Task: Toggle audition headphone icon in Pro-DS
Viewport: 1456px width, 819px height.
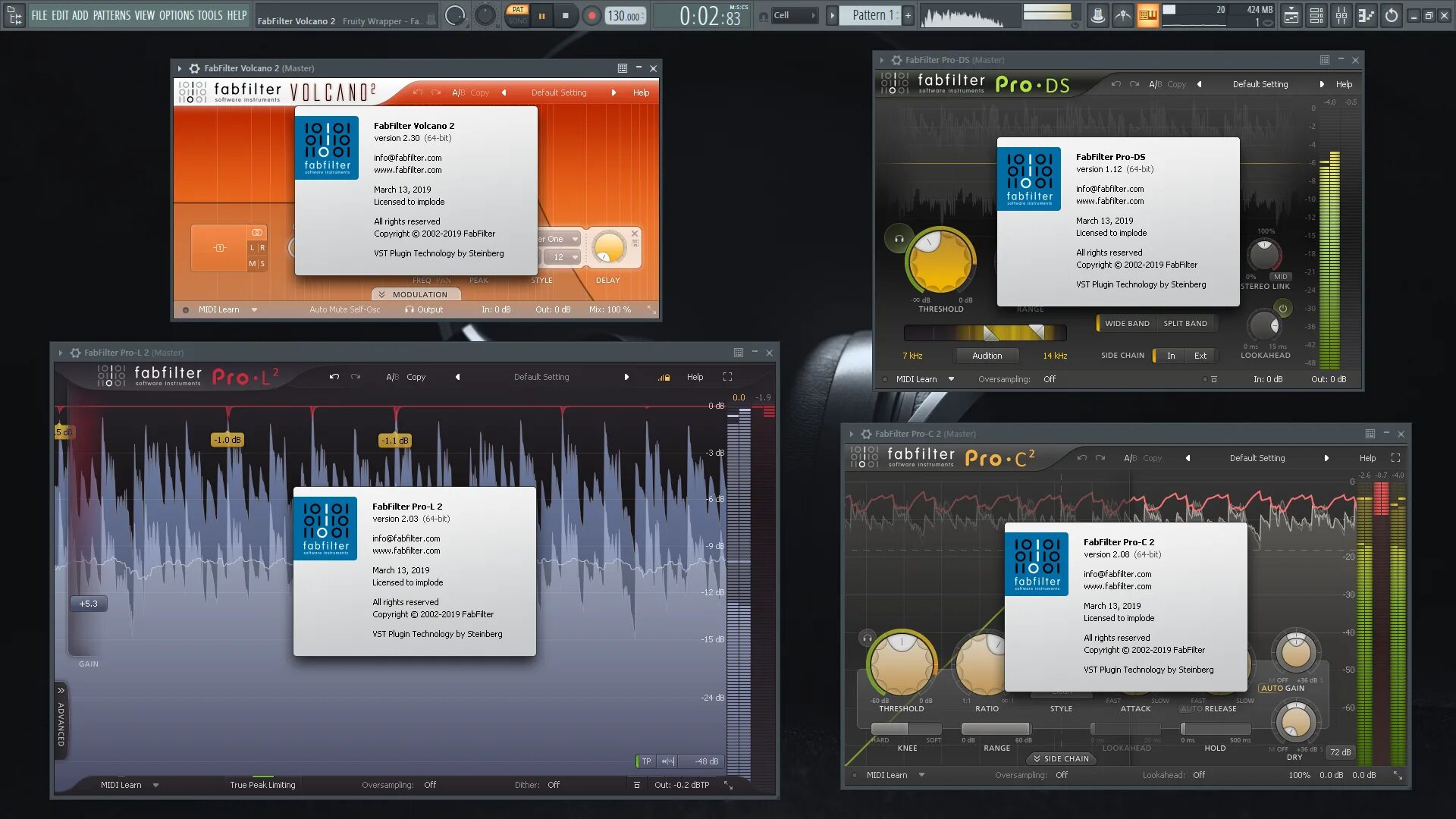Action: [899, 239]
